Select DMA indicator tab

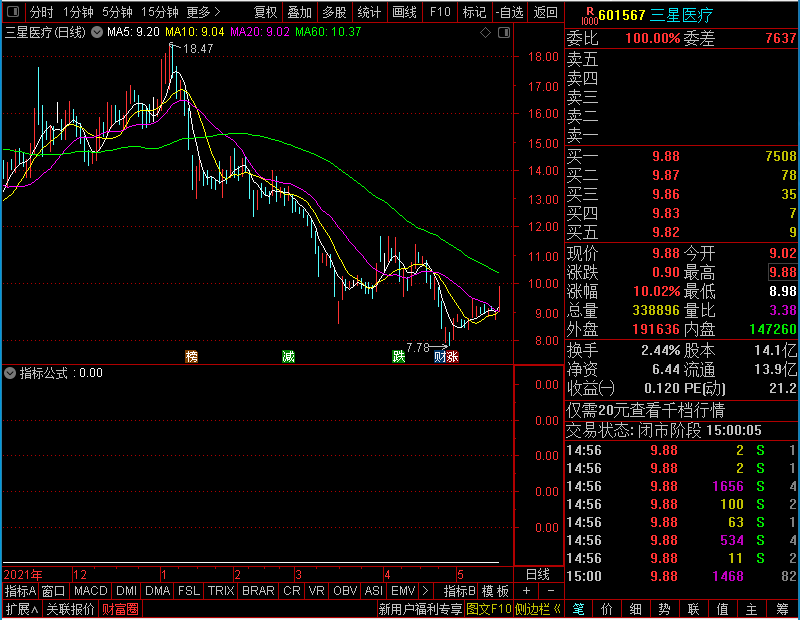pyautogui.click(x=157, y=591)
